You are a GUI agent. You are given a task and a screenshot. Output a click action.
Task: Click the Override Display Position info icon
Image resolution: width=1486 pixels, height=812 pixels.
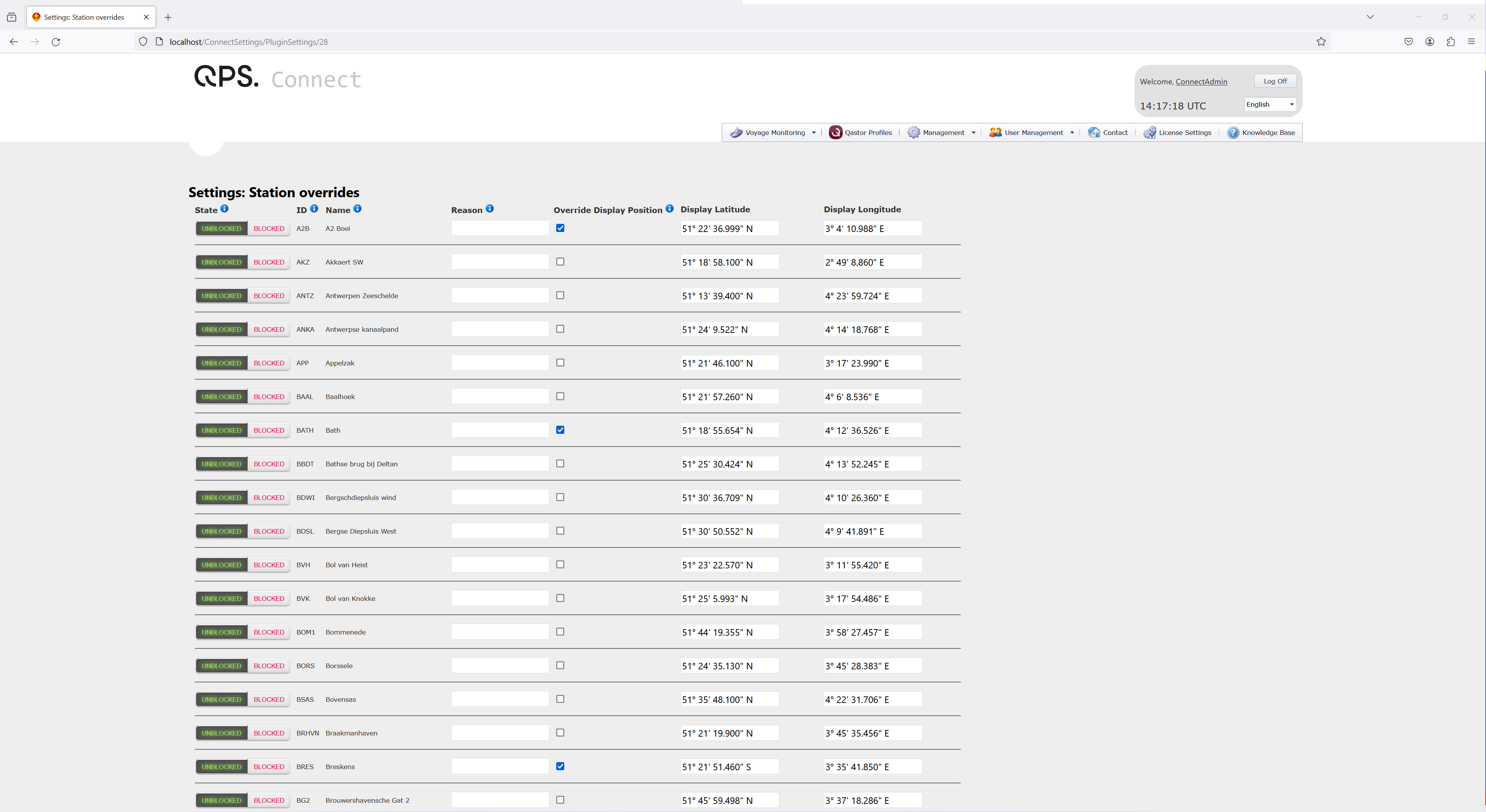[x=669, y=209]
